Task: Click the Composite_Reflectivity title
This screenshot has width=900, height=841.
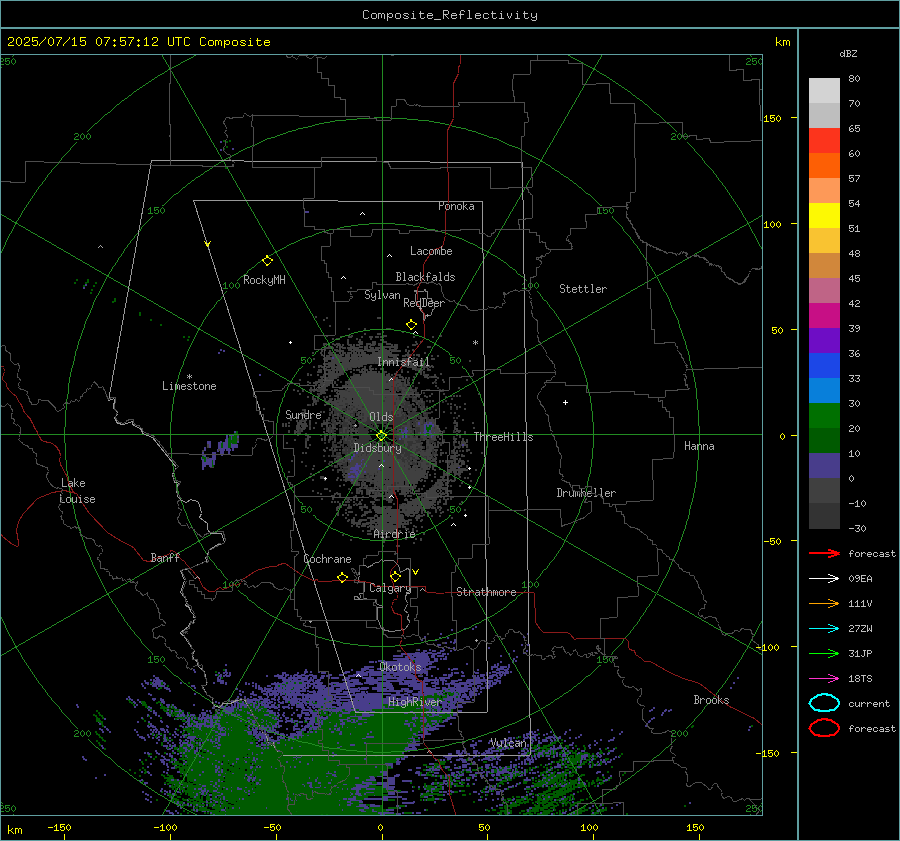Action: pyautogui.click(x=450, y=15)
